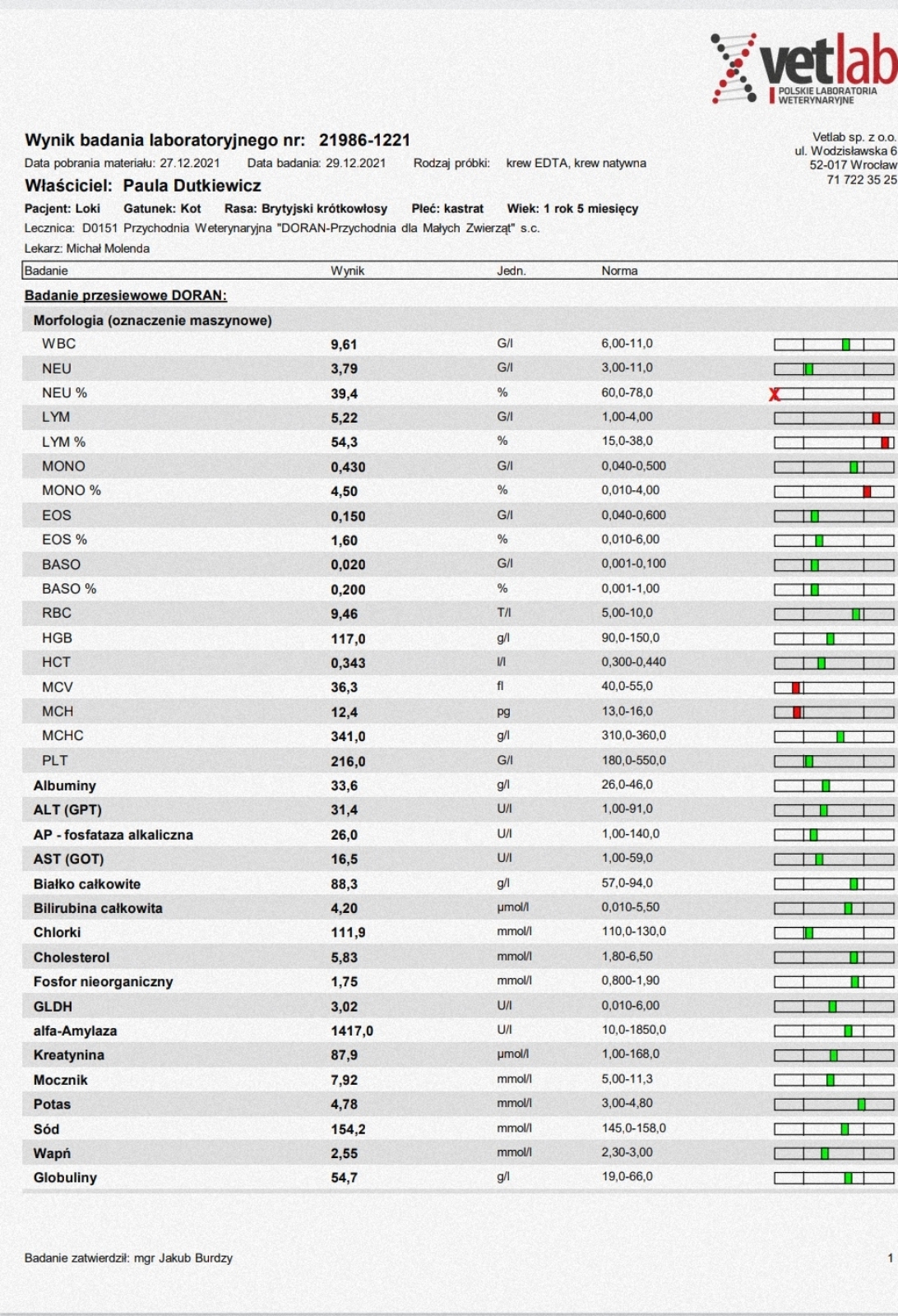Select the "ALT (GPT)" test name
Screen dimensions: 898x1316
click(67, 809)
